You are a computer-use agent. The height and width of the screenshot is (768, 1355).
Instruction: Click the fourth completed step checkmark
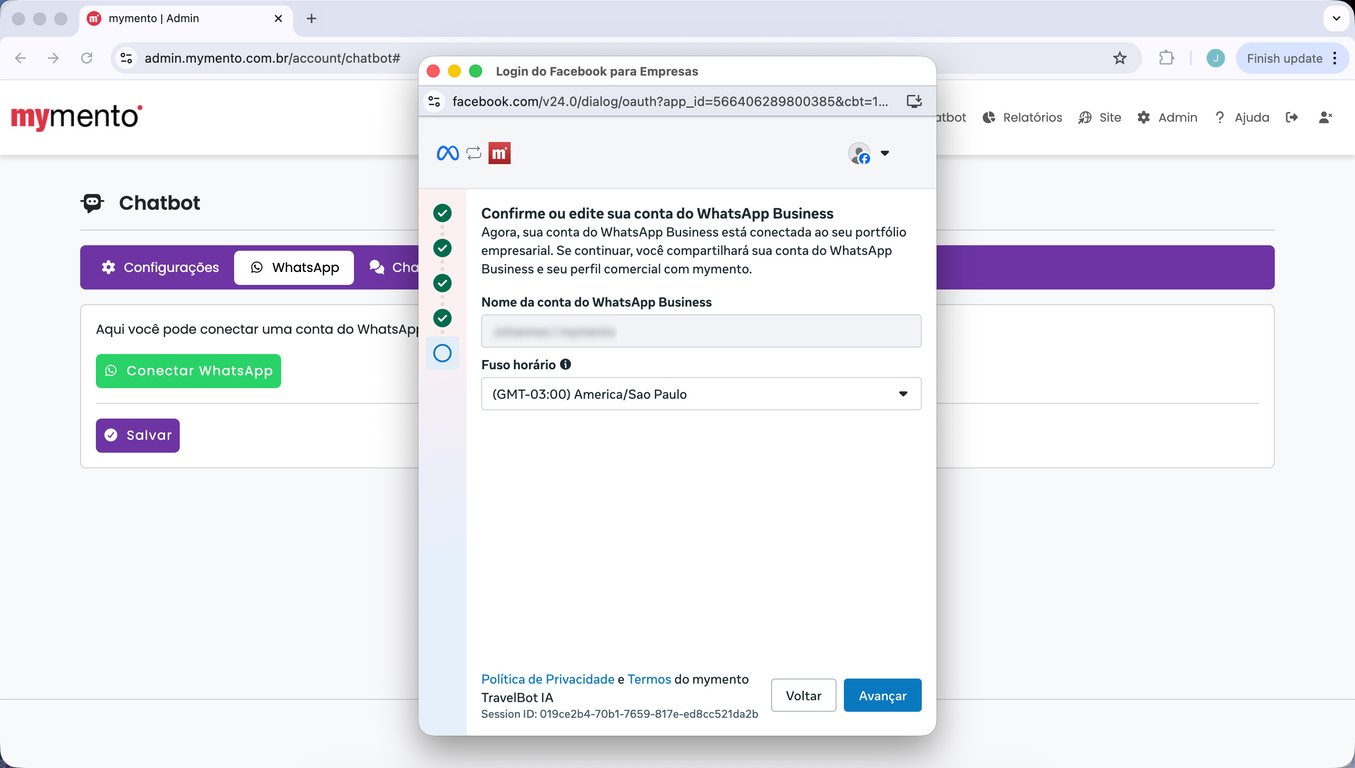point(442,318)
